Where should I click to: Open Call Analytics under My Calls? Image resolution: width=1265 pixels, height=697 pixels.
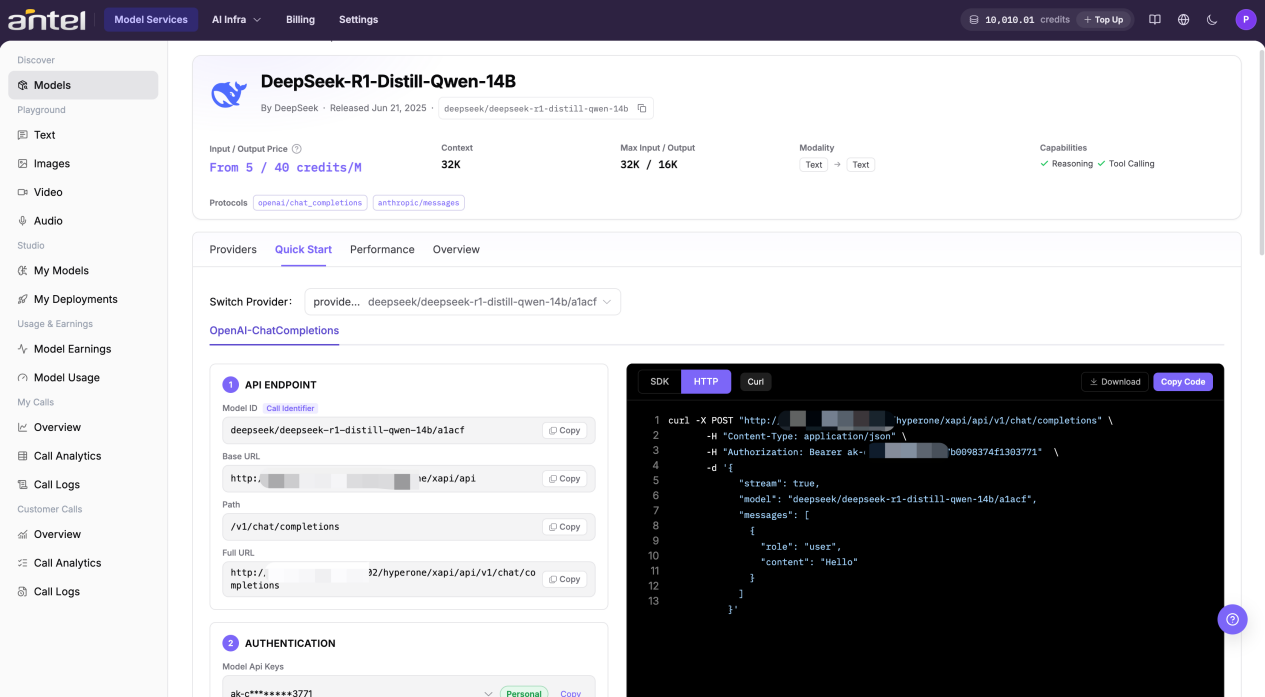click(x=83, y=456)
